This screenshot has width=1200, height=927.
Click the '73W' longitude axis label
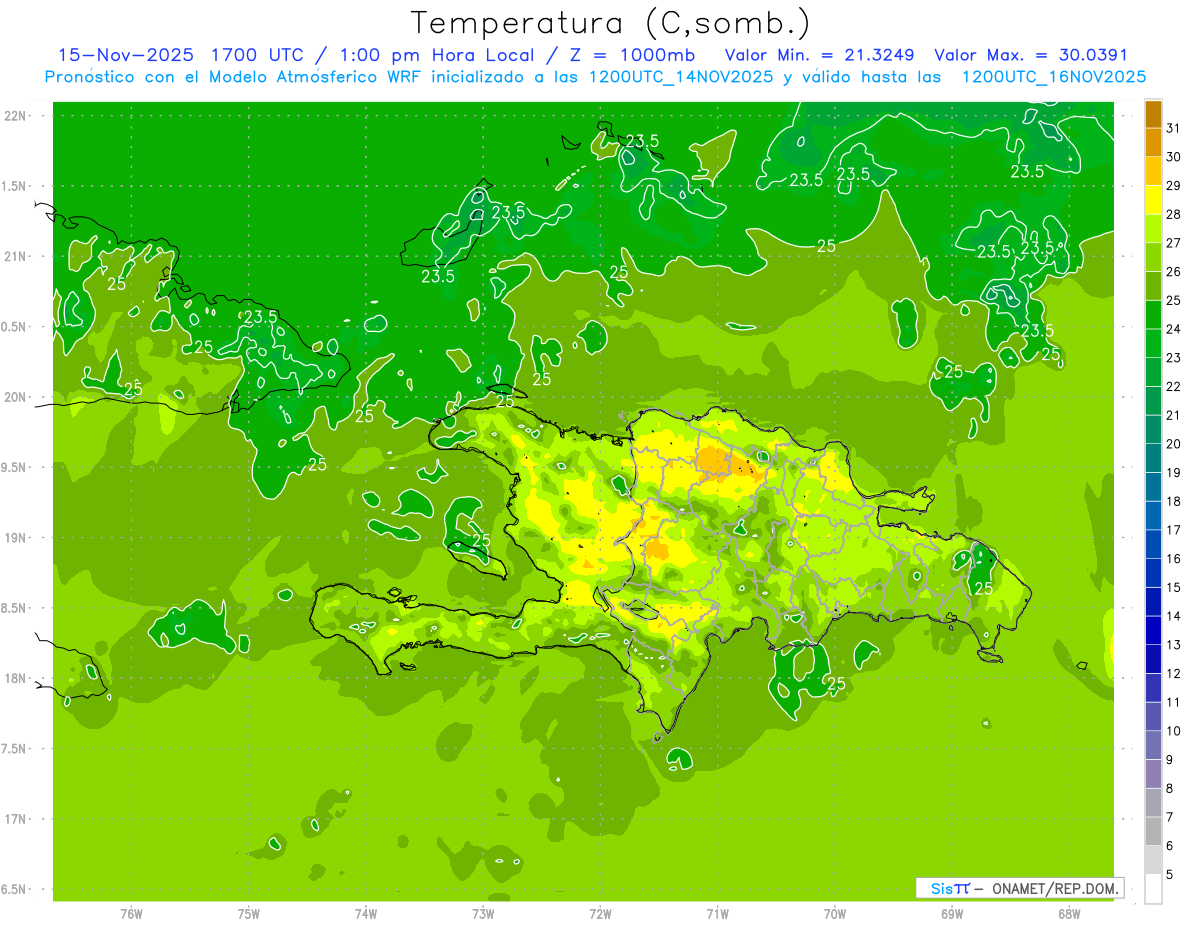point(483,913)
